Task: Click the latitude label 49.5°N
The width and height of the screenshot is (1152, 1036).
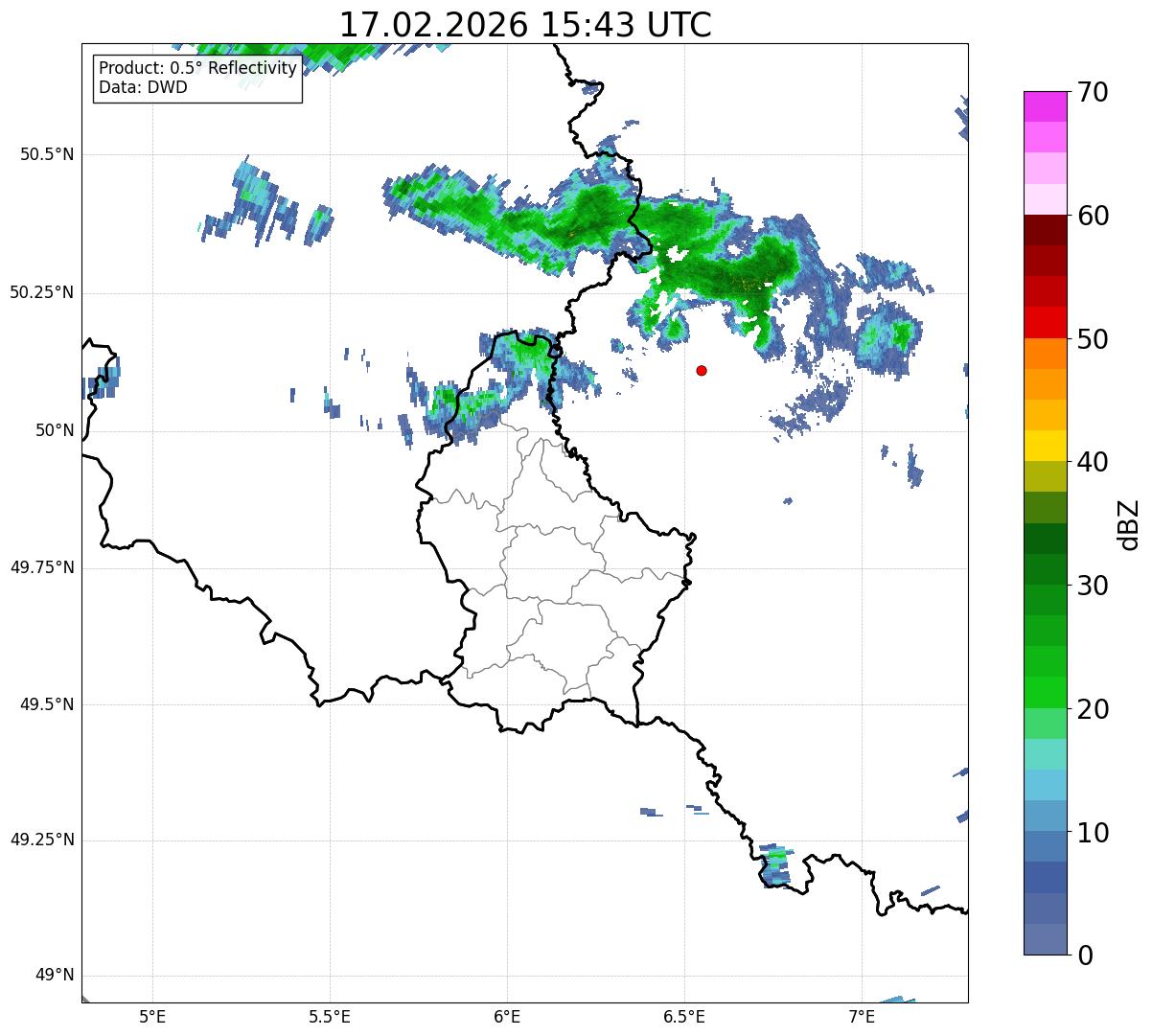Action: [47, 704]
